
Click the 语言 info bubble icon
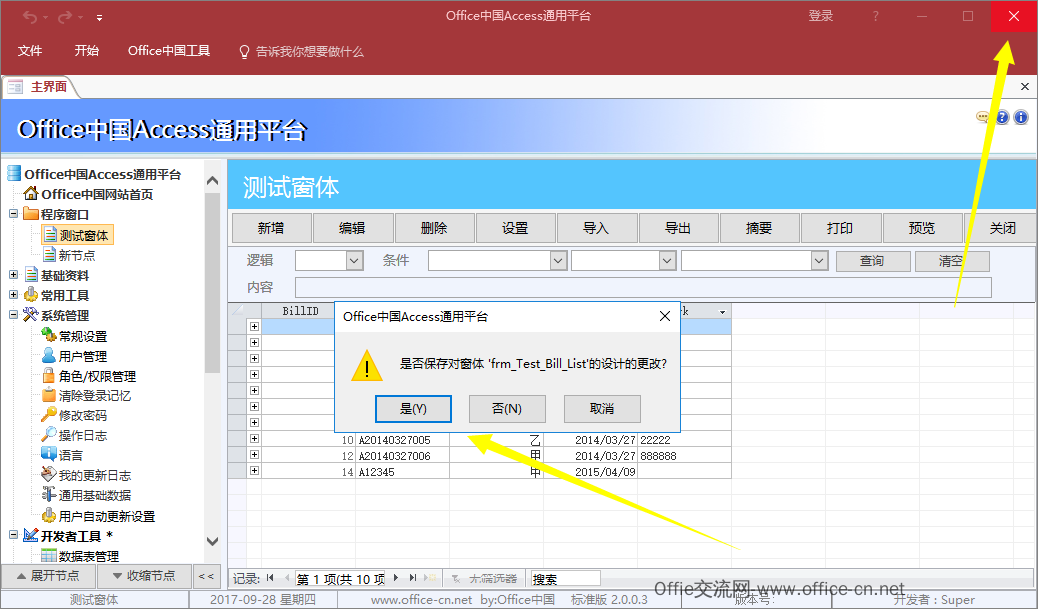(x=49, y=454)
